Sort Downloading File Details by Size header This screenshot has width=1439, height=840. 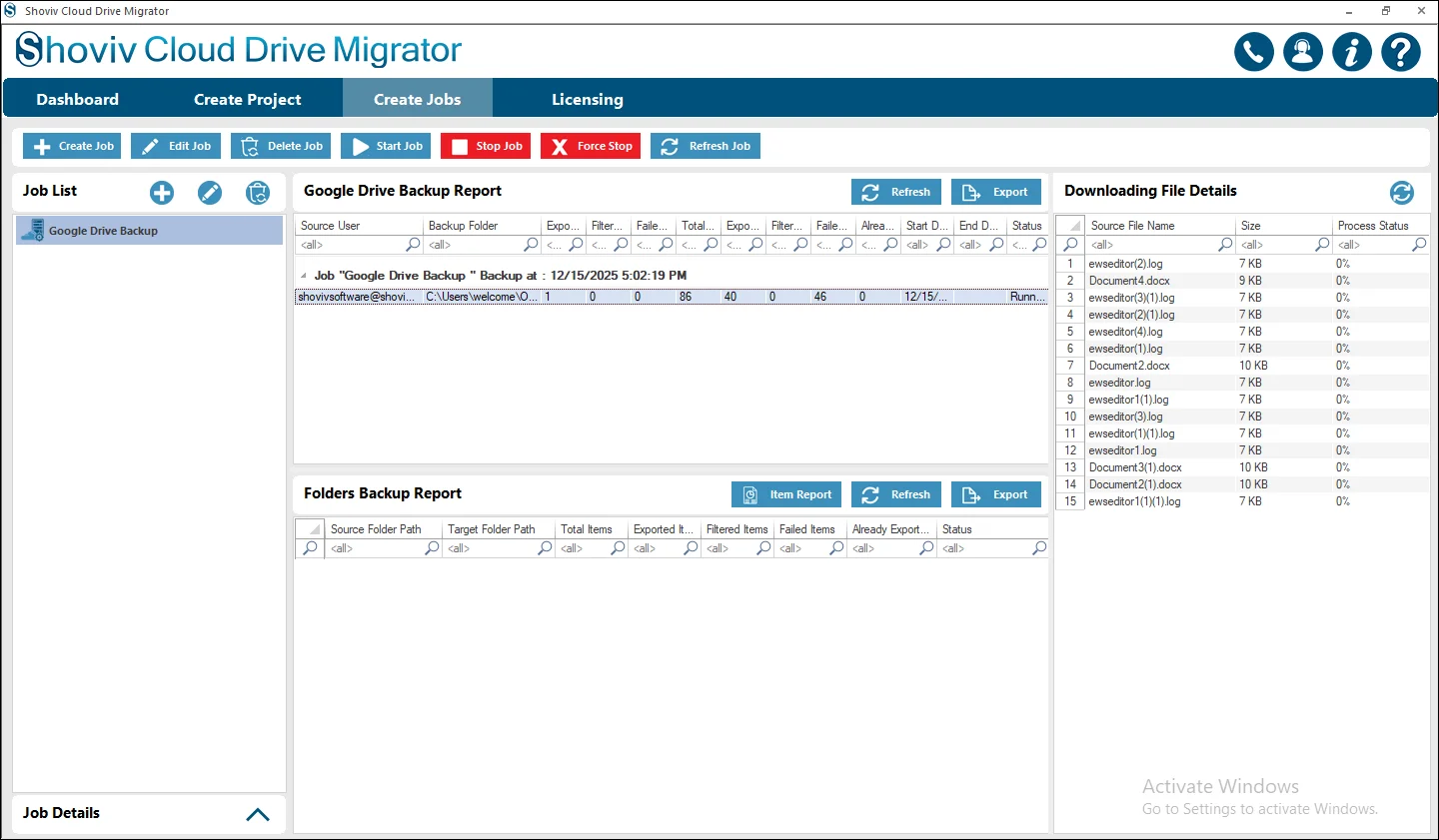coord(1283,226)
